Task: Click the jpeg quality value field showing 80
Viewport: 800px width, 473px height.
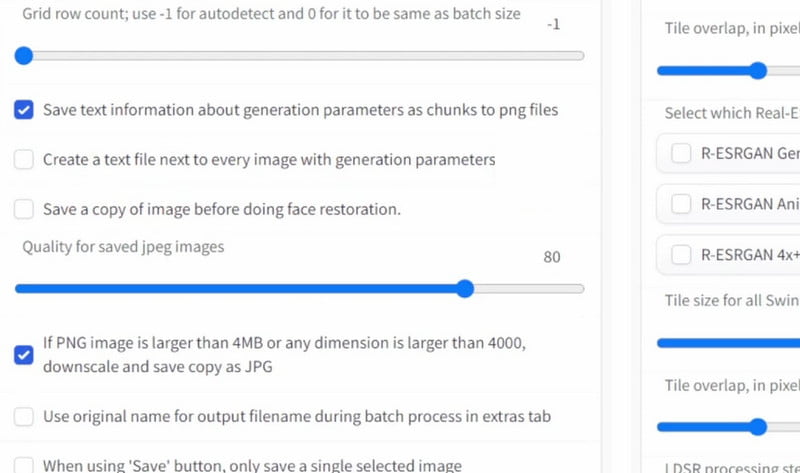Action: pos(552,257)
